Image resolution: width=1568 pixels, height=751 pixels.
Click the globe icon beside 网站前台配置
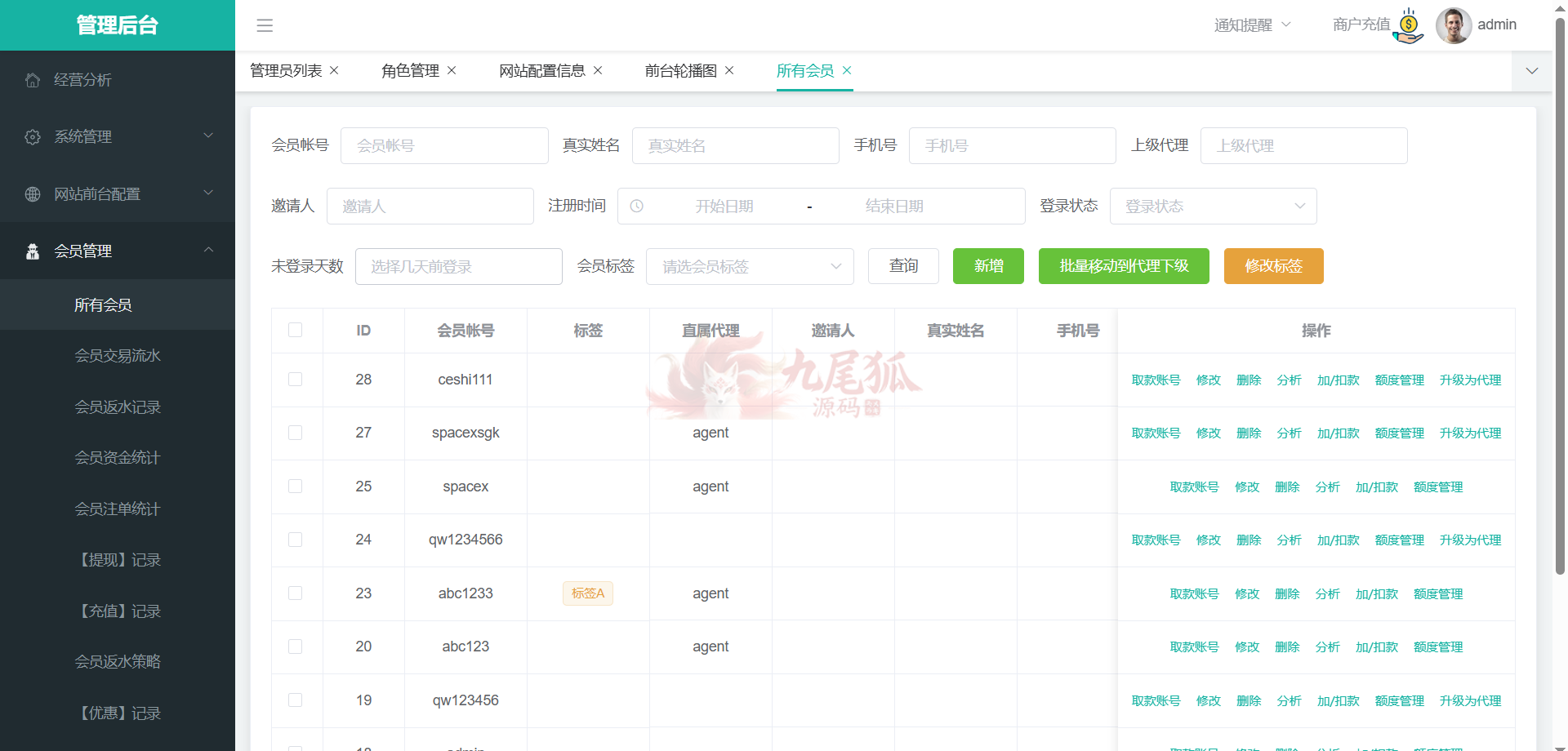pyautogui.click(x=33, y=194)
